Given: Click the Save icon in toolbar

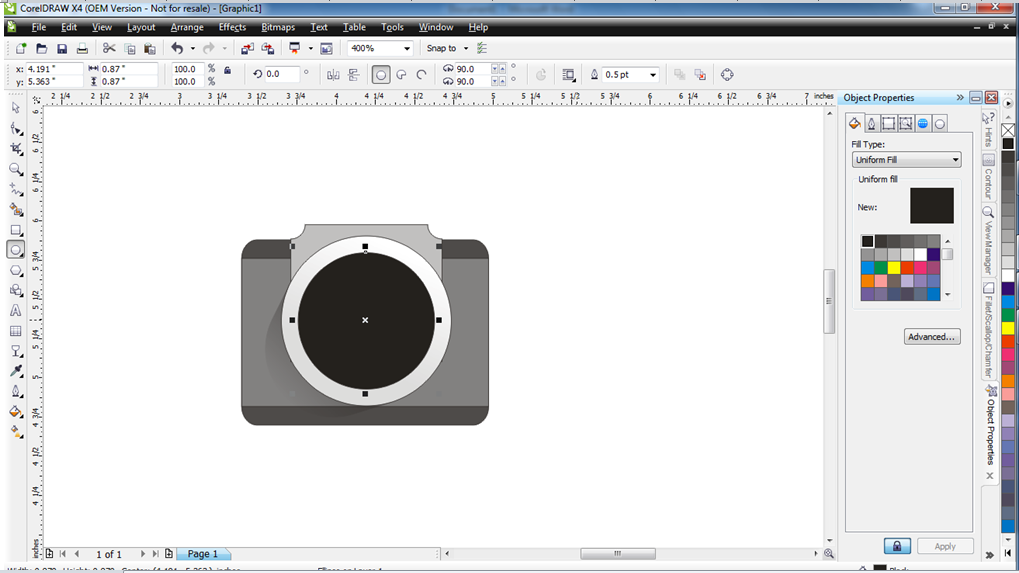Looking at the screenshot, I should [x=62, y=48].
